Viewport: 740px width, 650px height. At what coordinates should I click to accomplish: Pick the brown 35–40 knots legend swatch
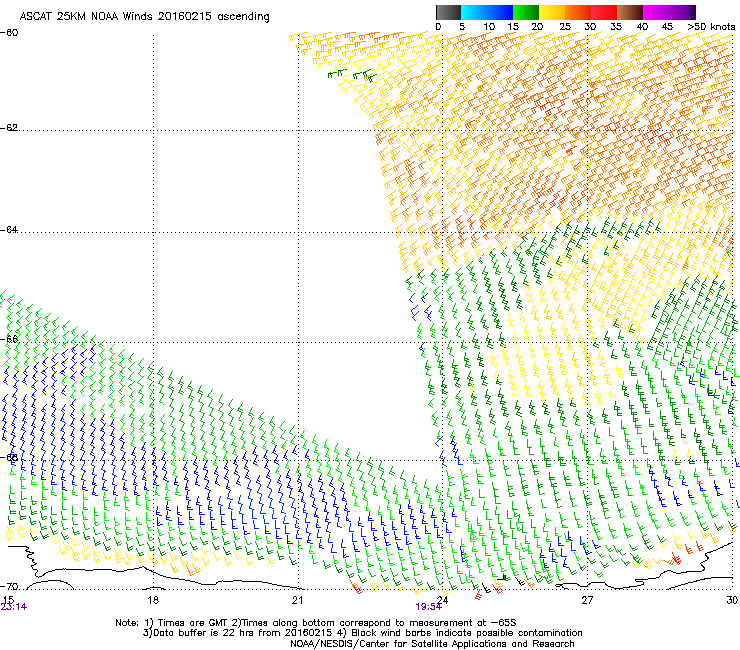click(x=630, y=12)
